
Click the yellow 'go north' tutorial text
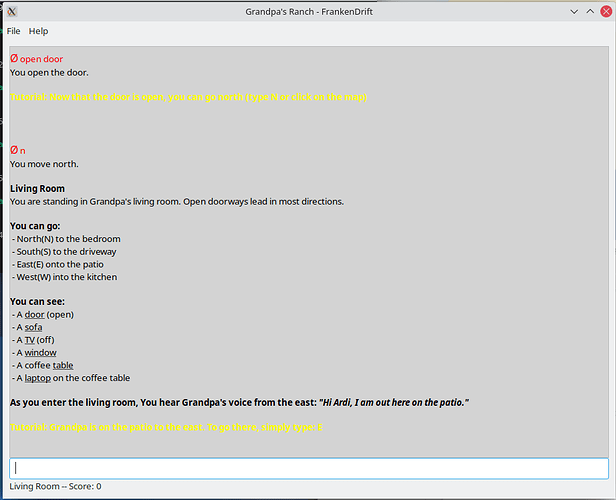tap(189, 97)
